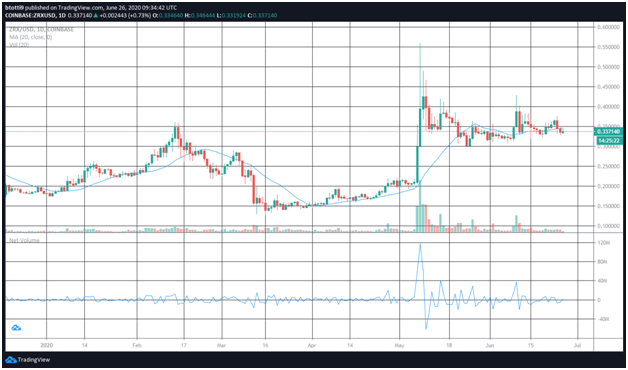
Task: Click the 0.450000 price axis label
Action: click(607, 87)
